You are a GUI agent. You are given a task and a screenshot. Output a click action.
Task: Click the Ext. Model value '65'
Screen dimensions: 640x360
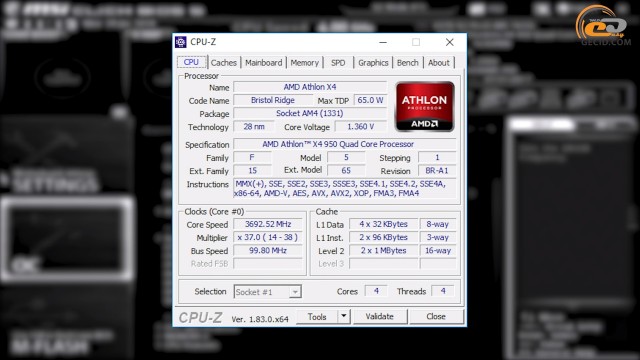(346, 170)
